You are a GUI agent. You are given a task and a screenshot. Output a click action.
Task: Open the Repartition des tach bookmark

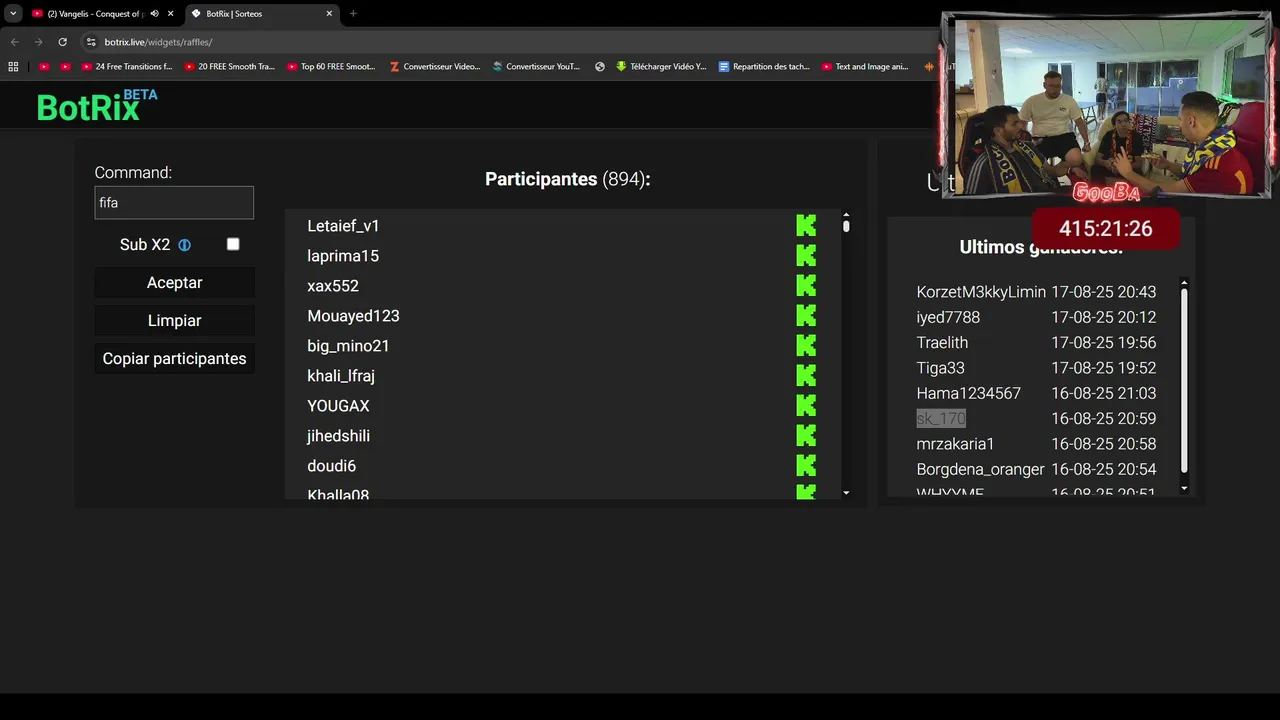tap(765, 67)
